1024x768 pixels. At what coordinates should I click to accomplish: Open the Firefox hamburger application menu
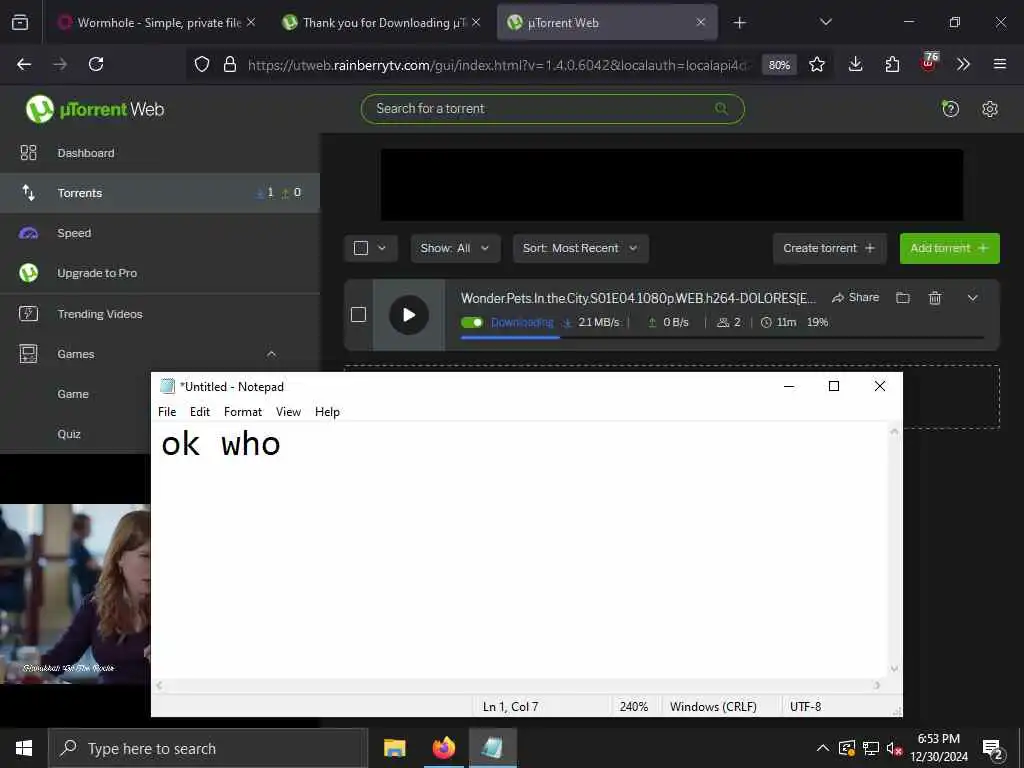(x=999, y=64)
